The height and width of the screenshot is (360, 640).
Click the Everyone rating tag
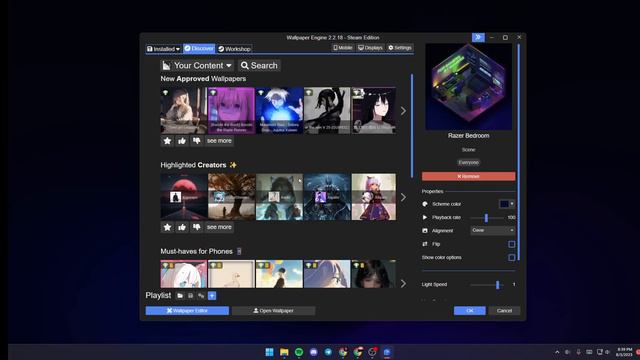pos(469,162)
